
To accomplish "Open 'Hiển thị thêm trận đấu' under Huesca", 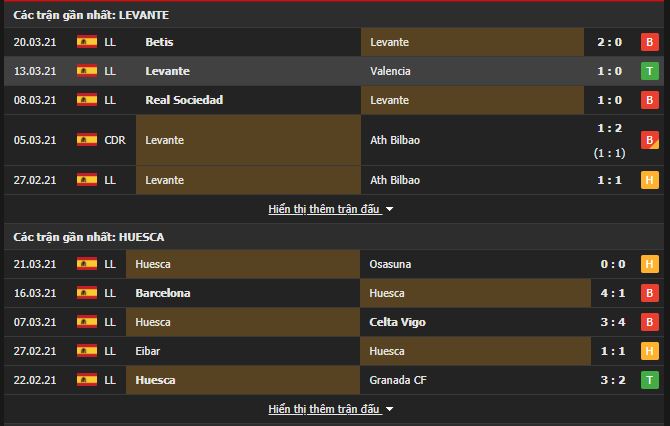I will (324, 409).
